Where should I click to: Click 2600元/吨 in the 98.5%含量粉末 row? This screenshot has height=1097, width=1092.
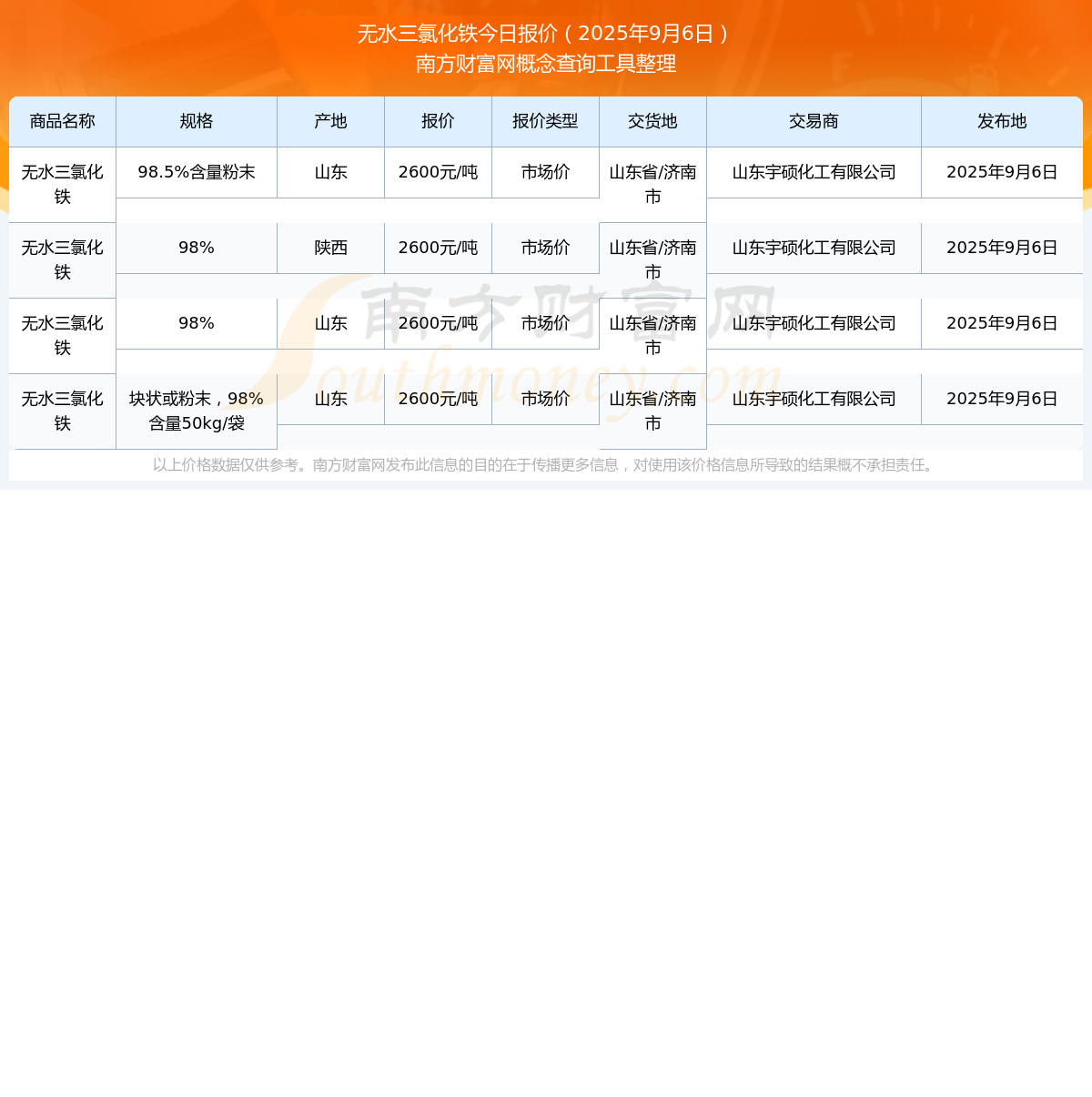(x=439, y=172)
